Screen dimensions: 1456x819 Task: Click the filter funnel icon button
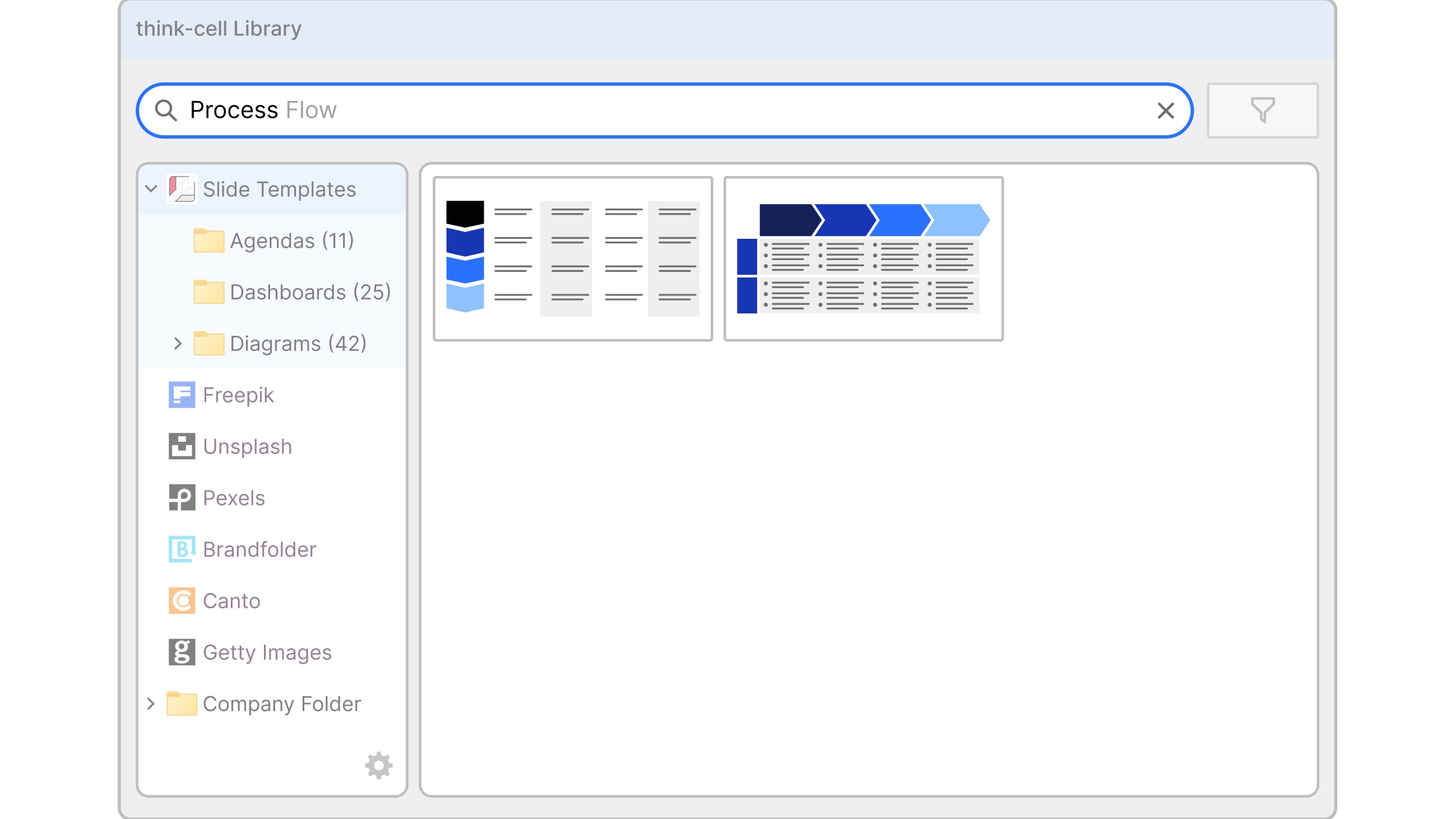click(x=1262, y=110)
